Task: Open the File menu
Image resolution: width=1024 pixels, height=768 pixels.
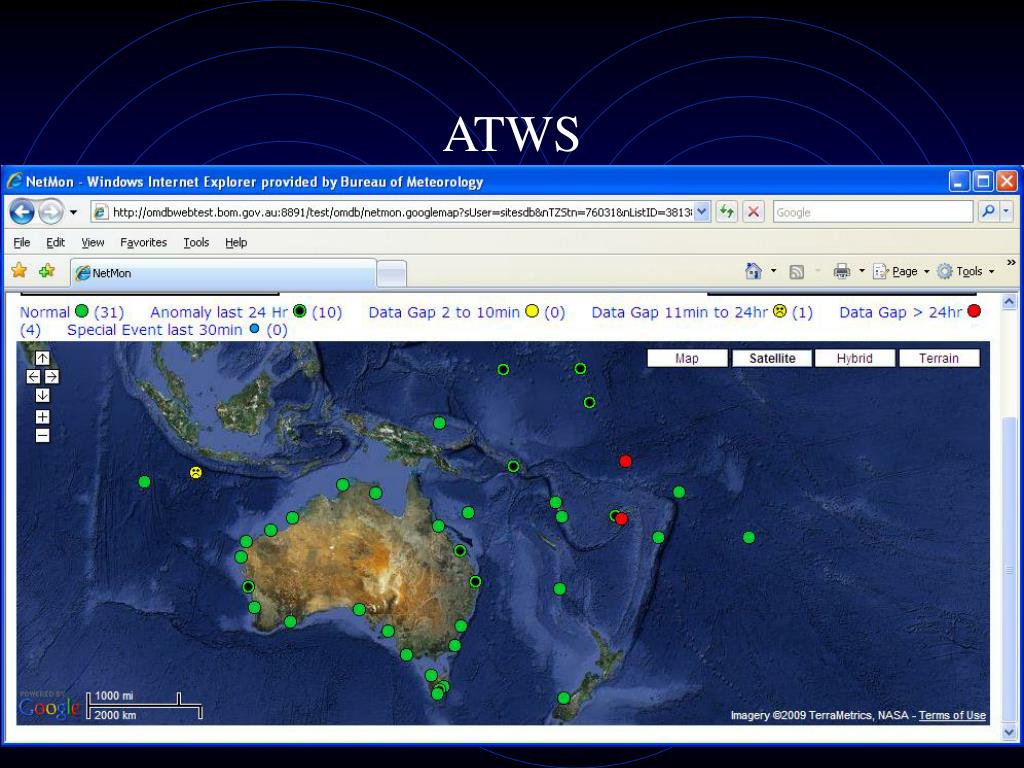Action: pyautogui.click(x=22, y=242)
